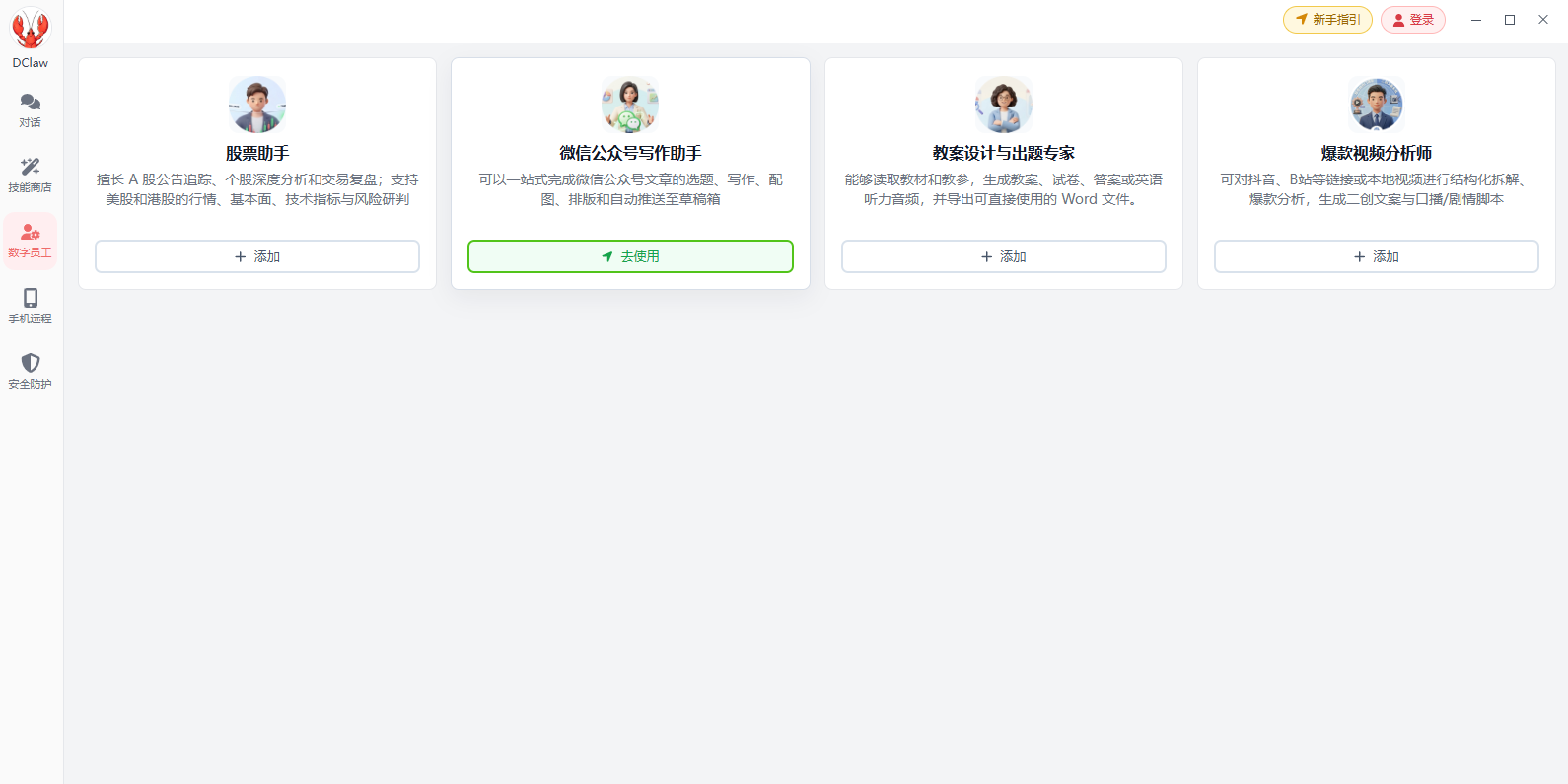Click the 教案设计与出题专家 avatar image

point(1004,105)
